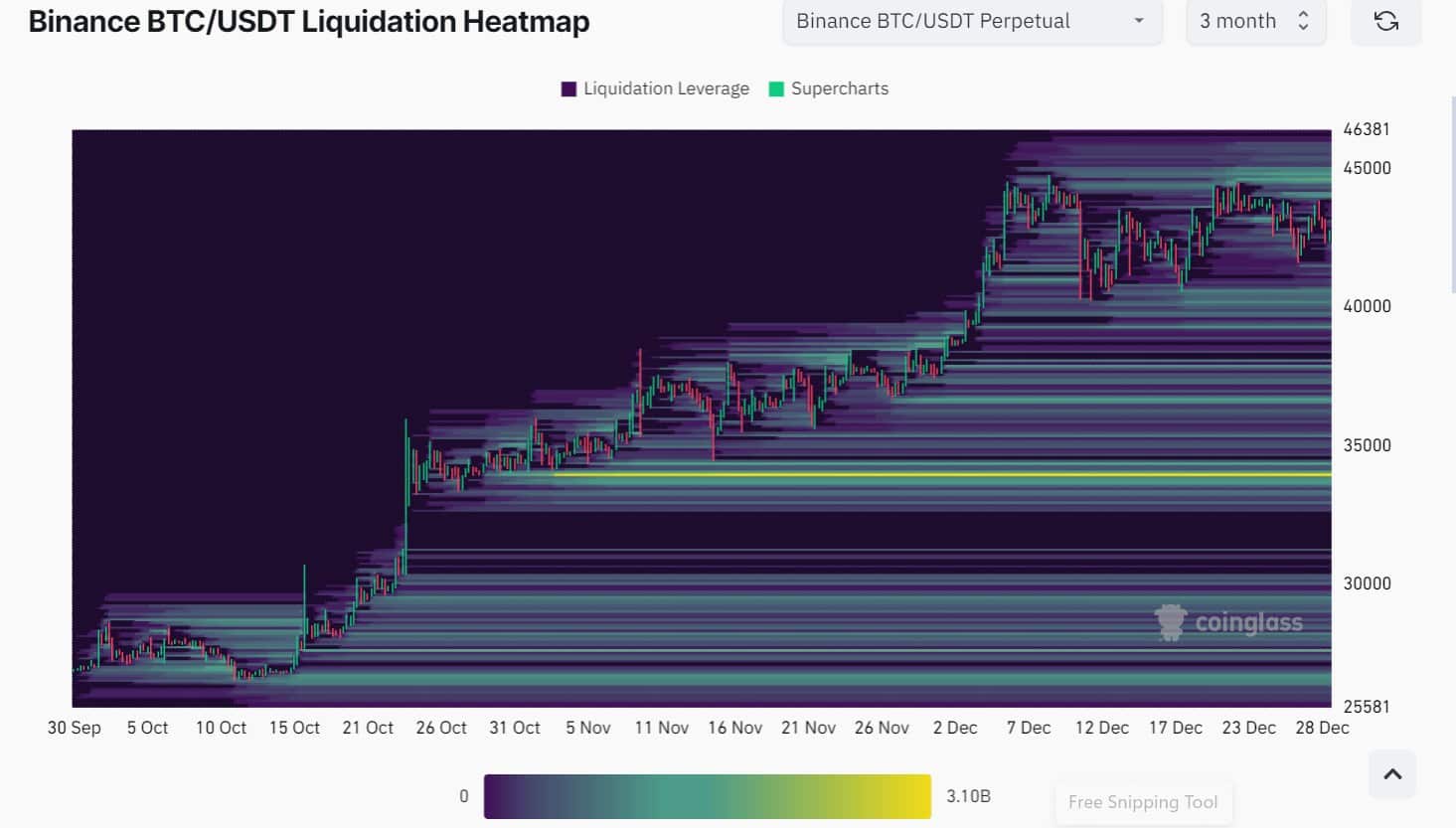The height and width of the screenshot is (828, 1456).
Task: Open the Binance BTC/USDT Perpetual dropdown
Action: click(972, 21)
